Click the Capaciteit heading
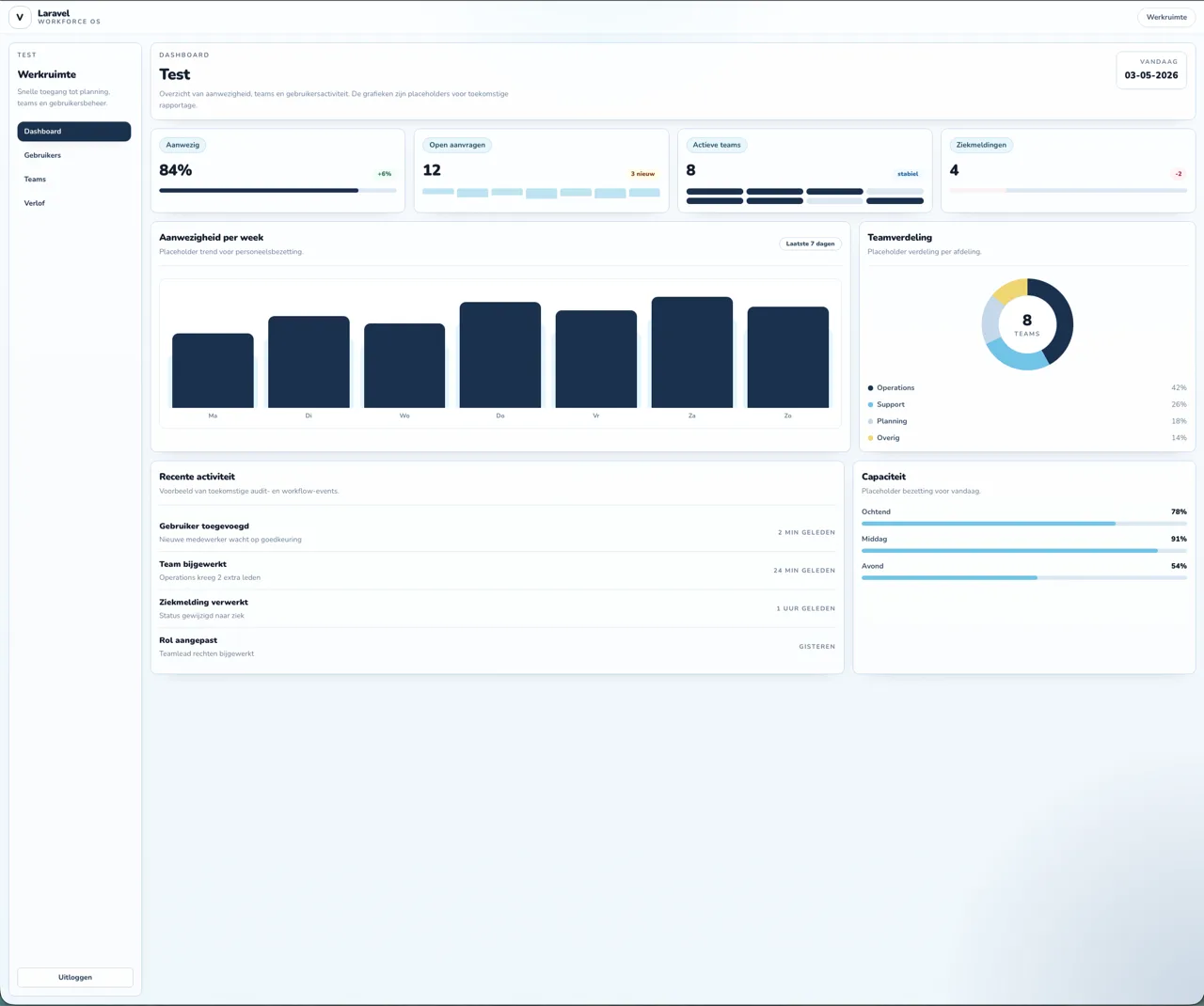 pos(883,477)
